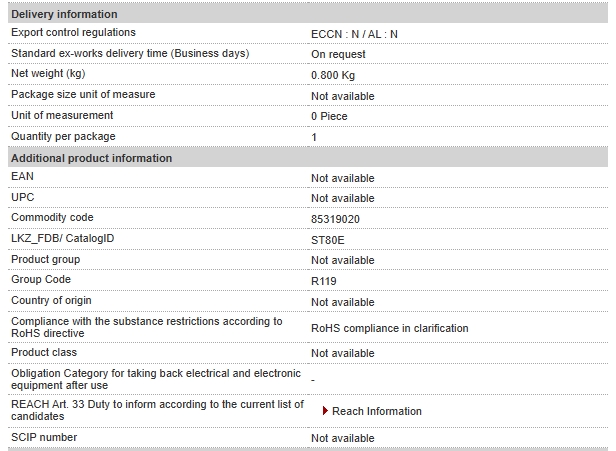Open the Reach Information link

tap(376, 411)
